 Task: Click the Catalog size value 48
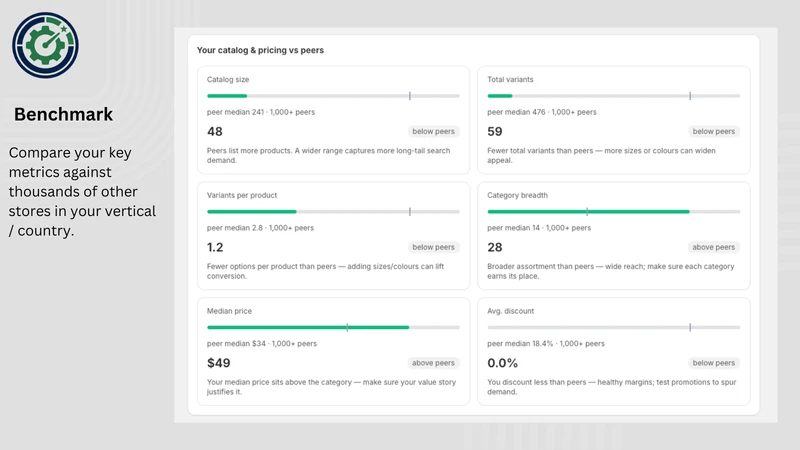(215, 132)
